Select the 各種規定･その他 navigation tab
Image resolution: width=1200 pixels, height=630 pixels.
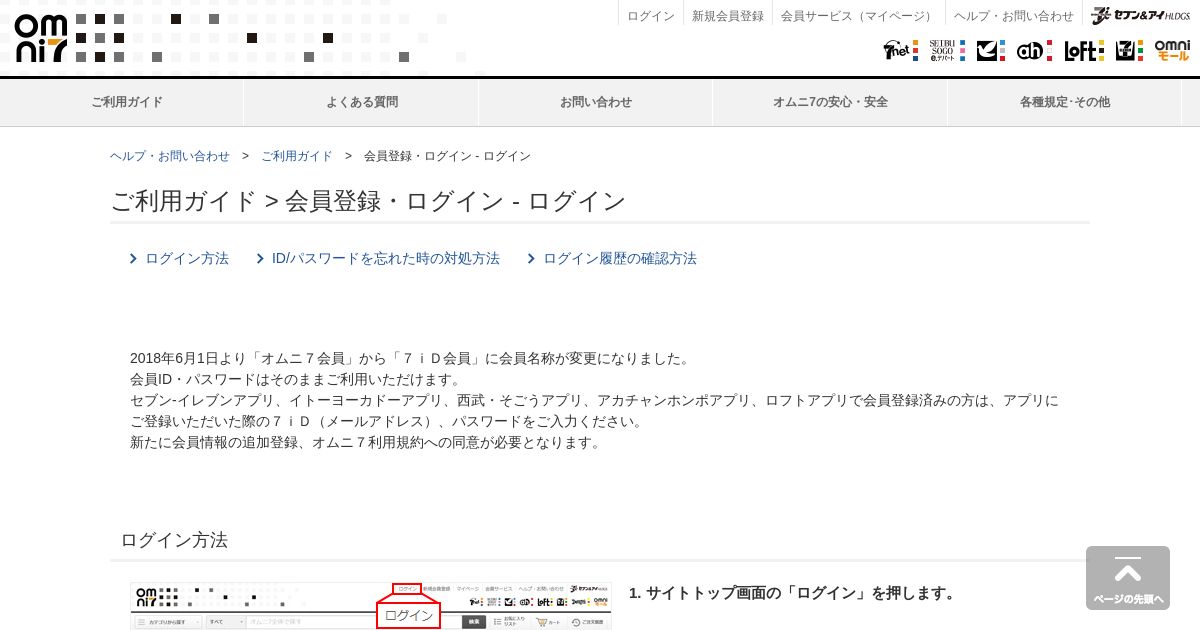point(1065,102)
